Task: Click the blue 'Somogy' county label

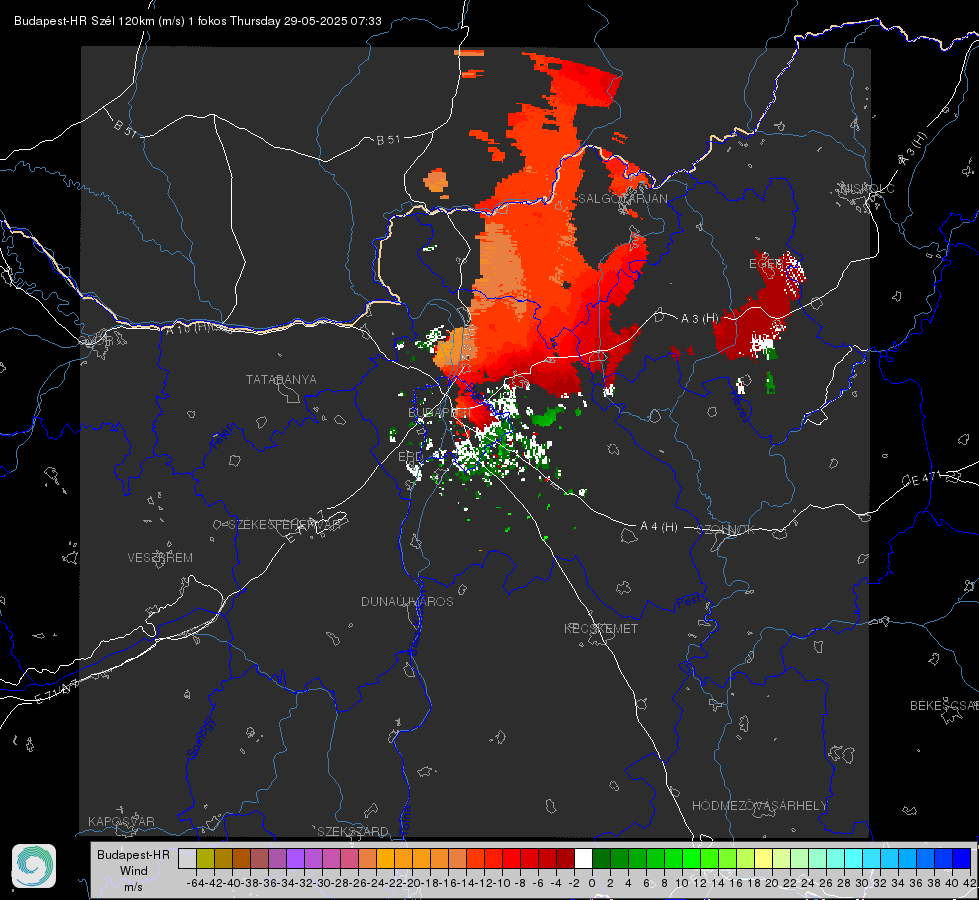Action: 201,739
